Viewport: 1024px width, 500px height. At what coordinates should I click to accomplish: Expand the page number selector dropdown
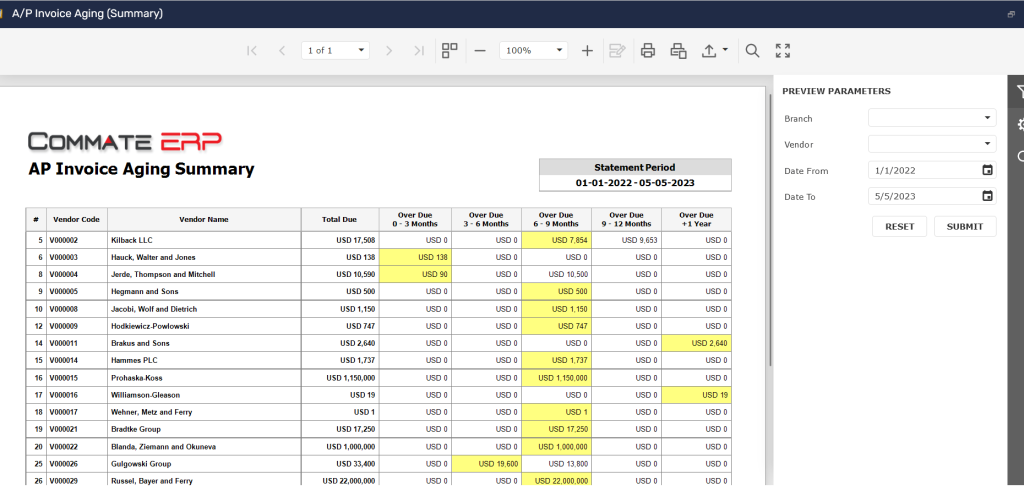point(360,50)
